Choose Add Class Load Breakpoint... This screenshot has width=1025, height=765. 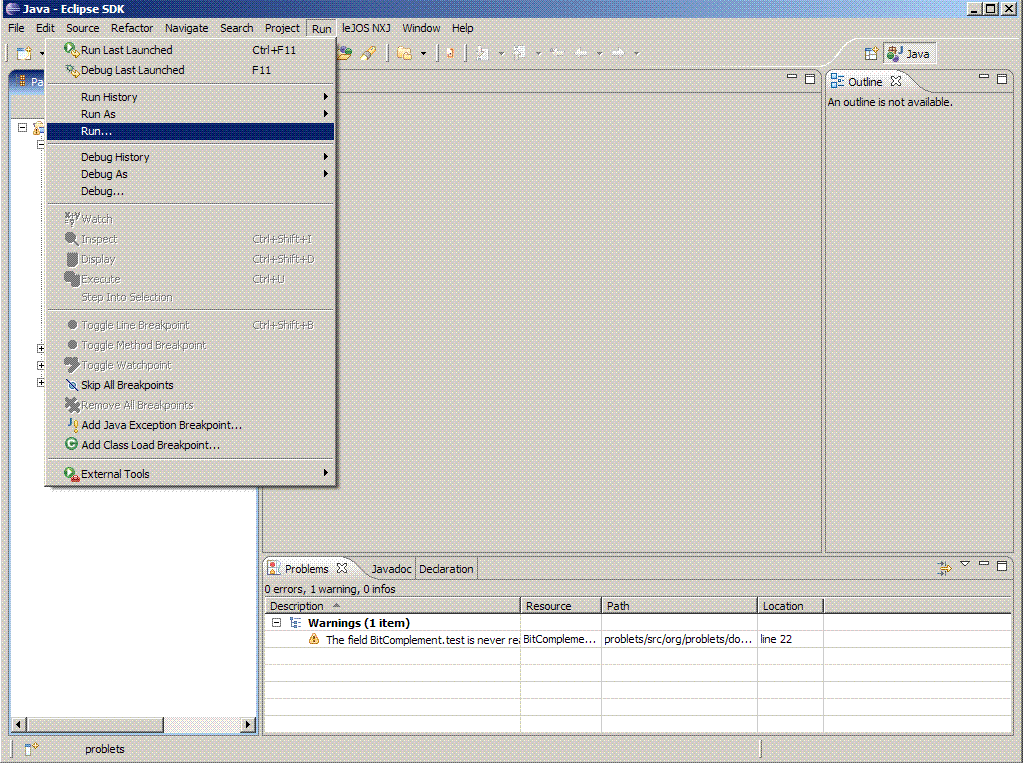point(190,445)
